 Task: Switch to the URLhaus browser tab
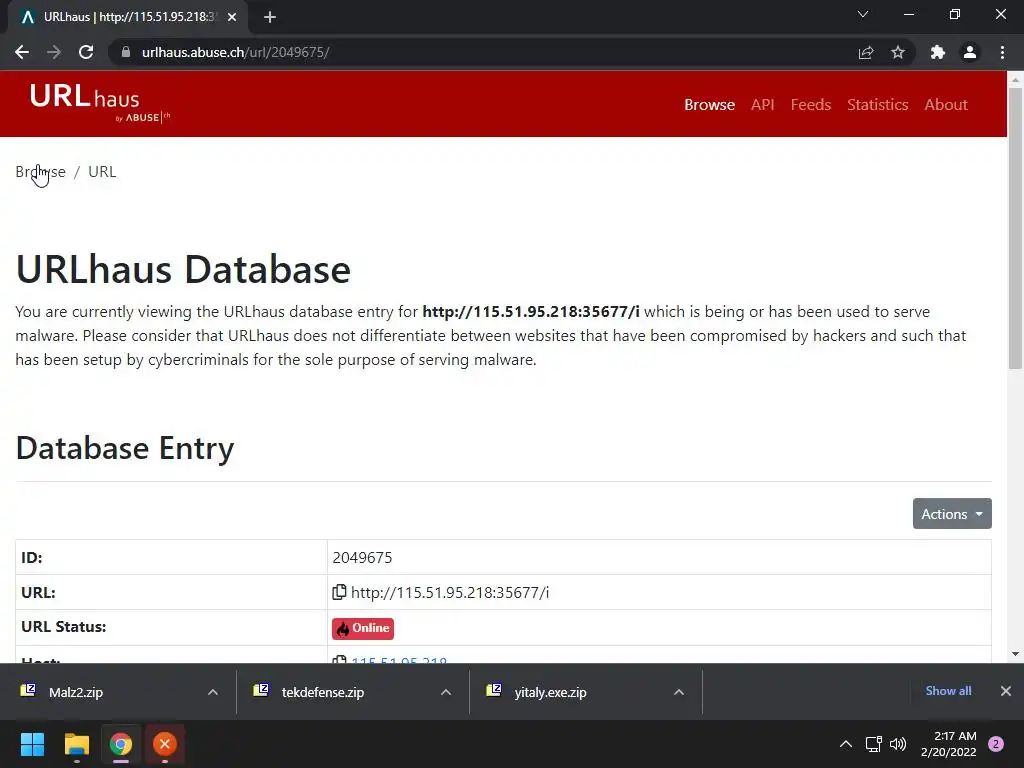tap(127, 18)
